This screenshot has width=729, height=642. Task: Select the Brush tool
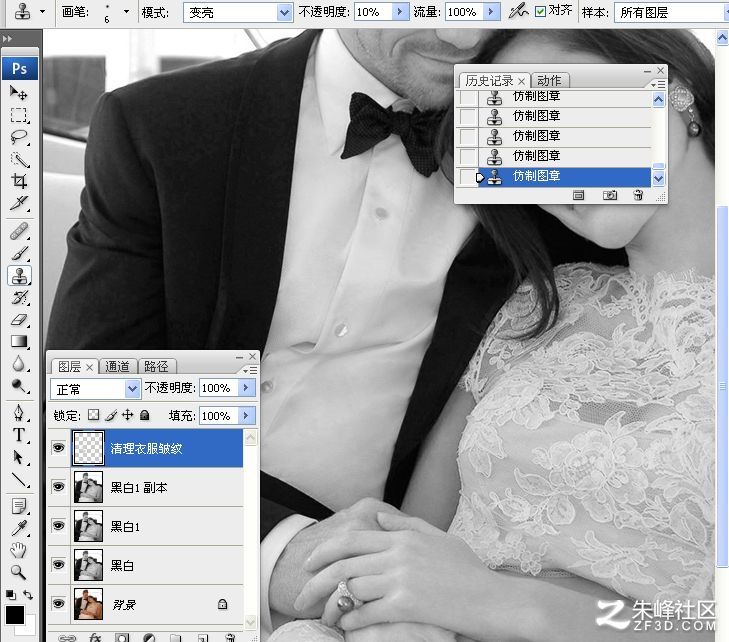pos(19,253)
